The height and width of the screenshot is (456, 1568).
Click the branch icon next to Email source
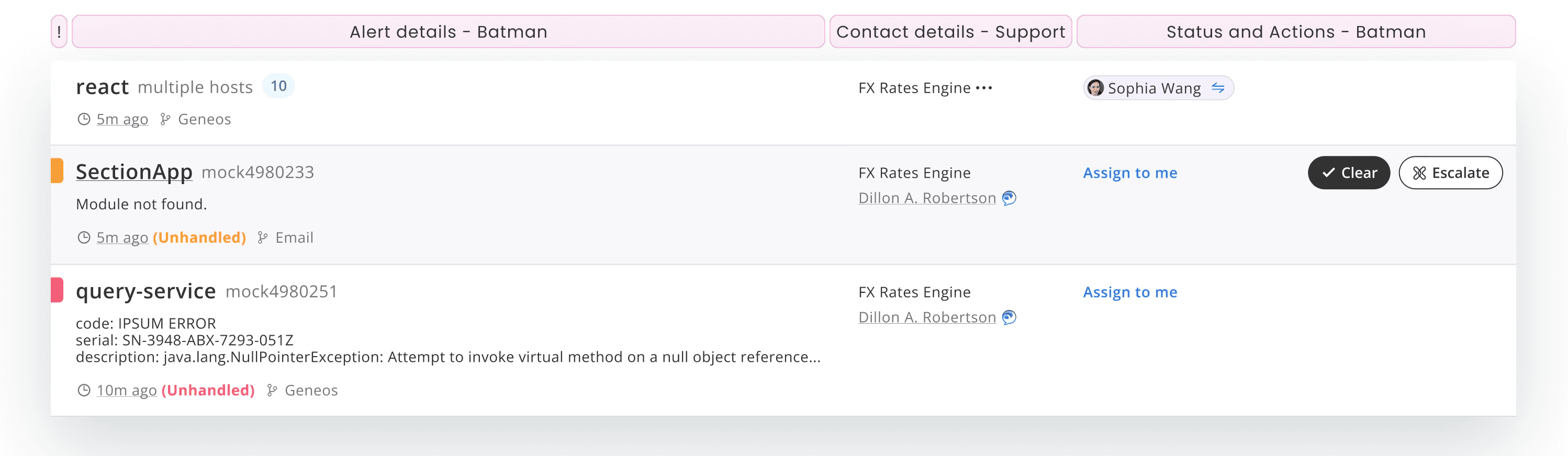coord(262,237)
